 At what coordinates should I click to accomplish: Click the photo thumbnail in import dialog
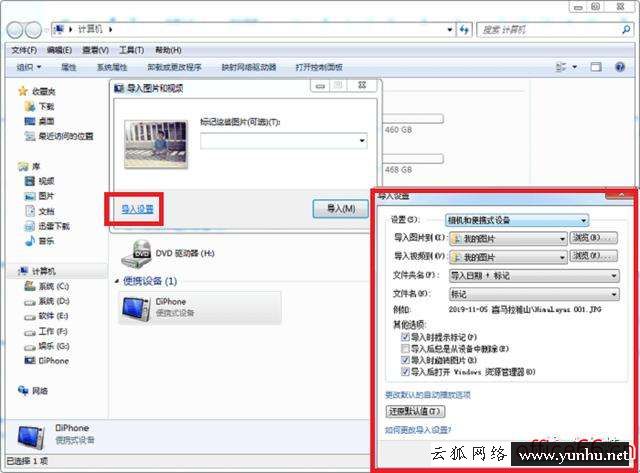point(156,144)
